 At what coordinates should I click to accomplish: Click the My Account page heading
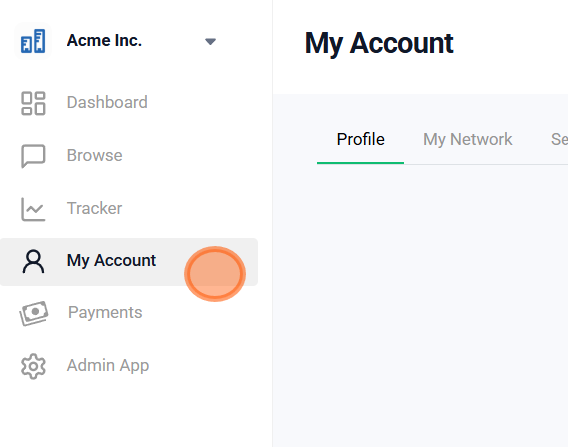(379, 43)
